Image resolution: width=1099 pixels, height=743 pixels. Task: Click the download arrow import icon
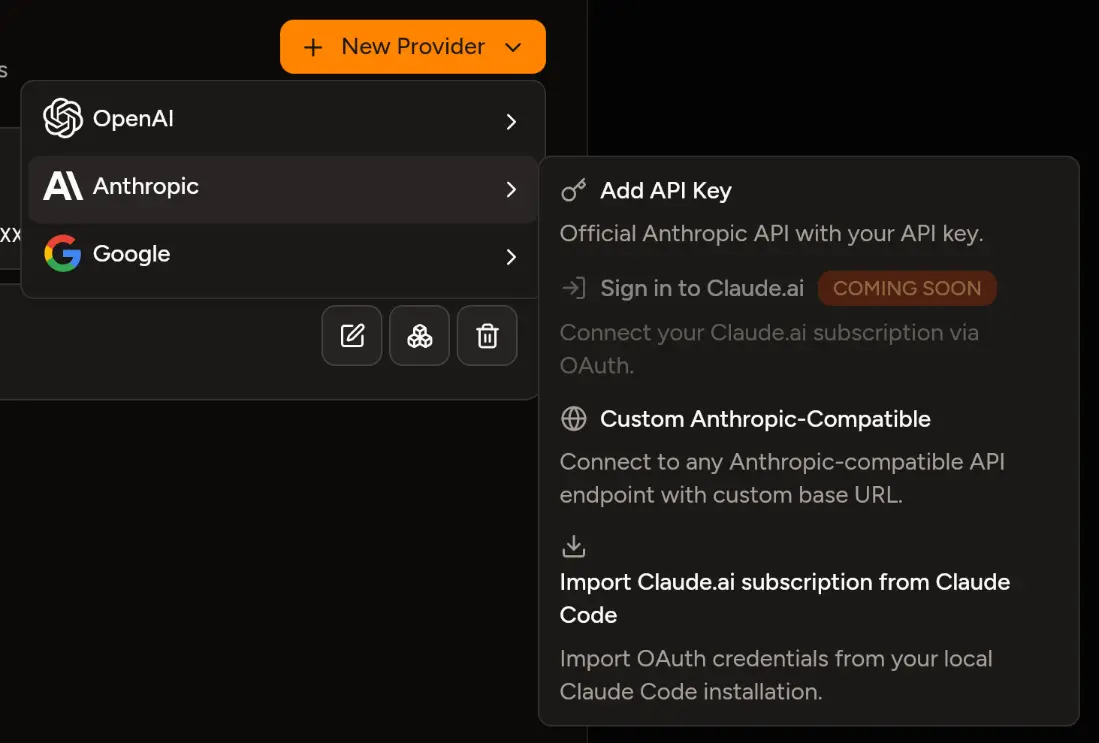(x=574, y=546)
